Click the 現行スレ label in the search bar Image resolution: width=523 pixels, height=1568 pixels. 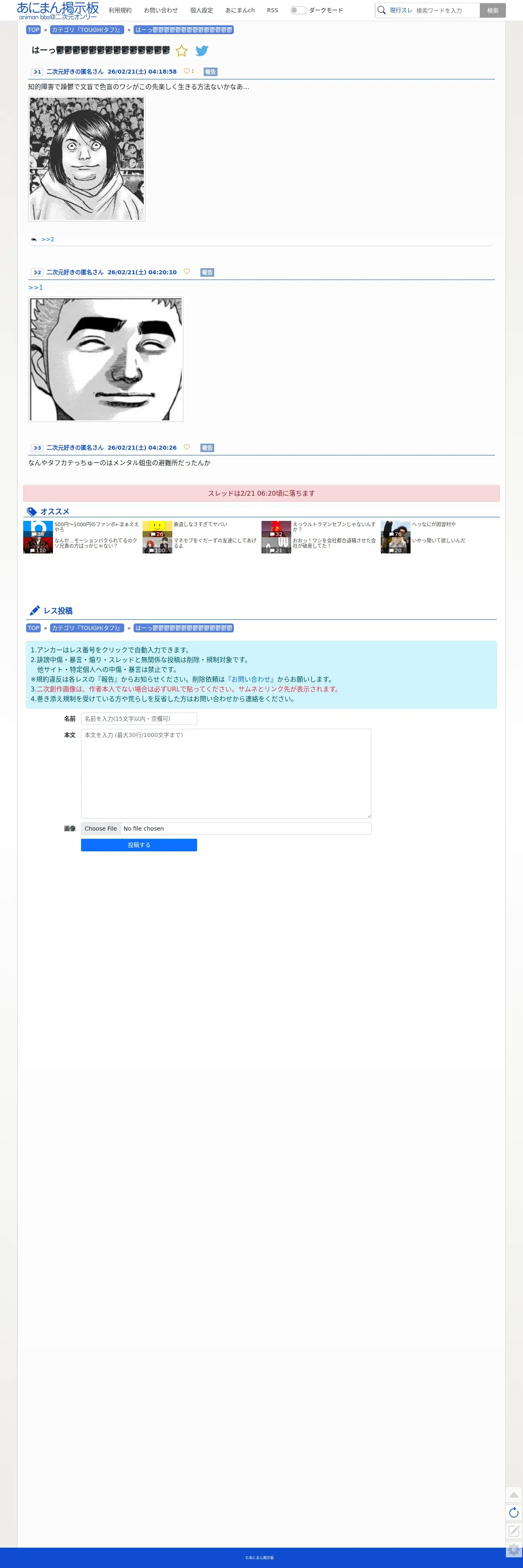[x=401, y=10]
